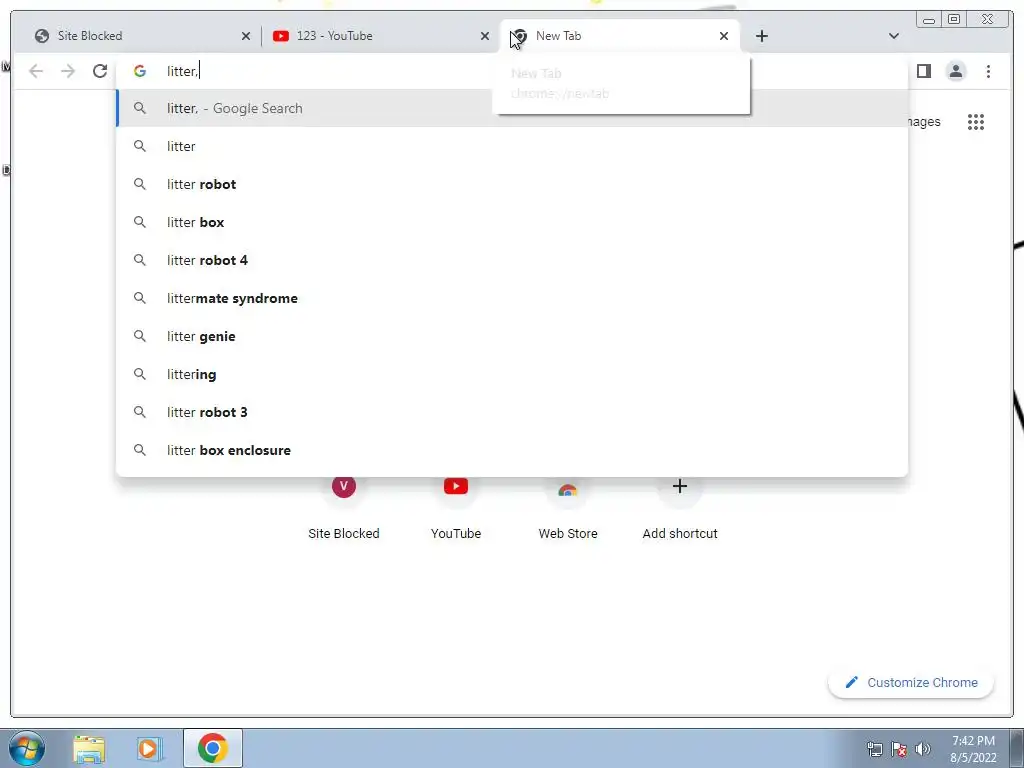This screenshot has width=1024, height=768.
Task: Expand the tab search chevron
Action: pos(894,36)
